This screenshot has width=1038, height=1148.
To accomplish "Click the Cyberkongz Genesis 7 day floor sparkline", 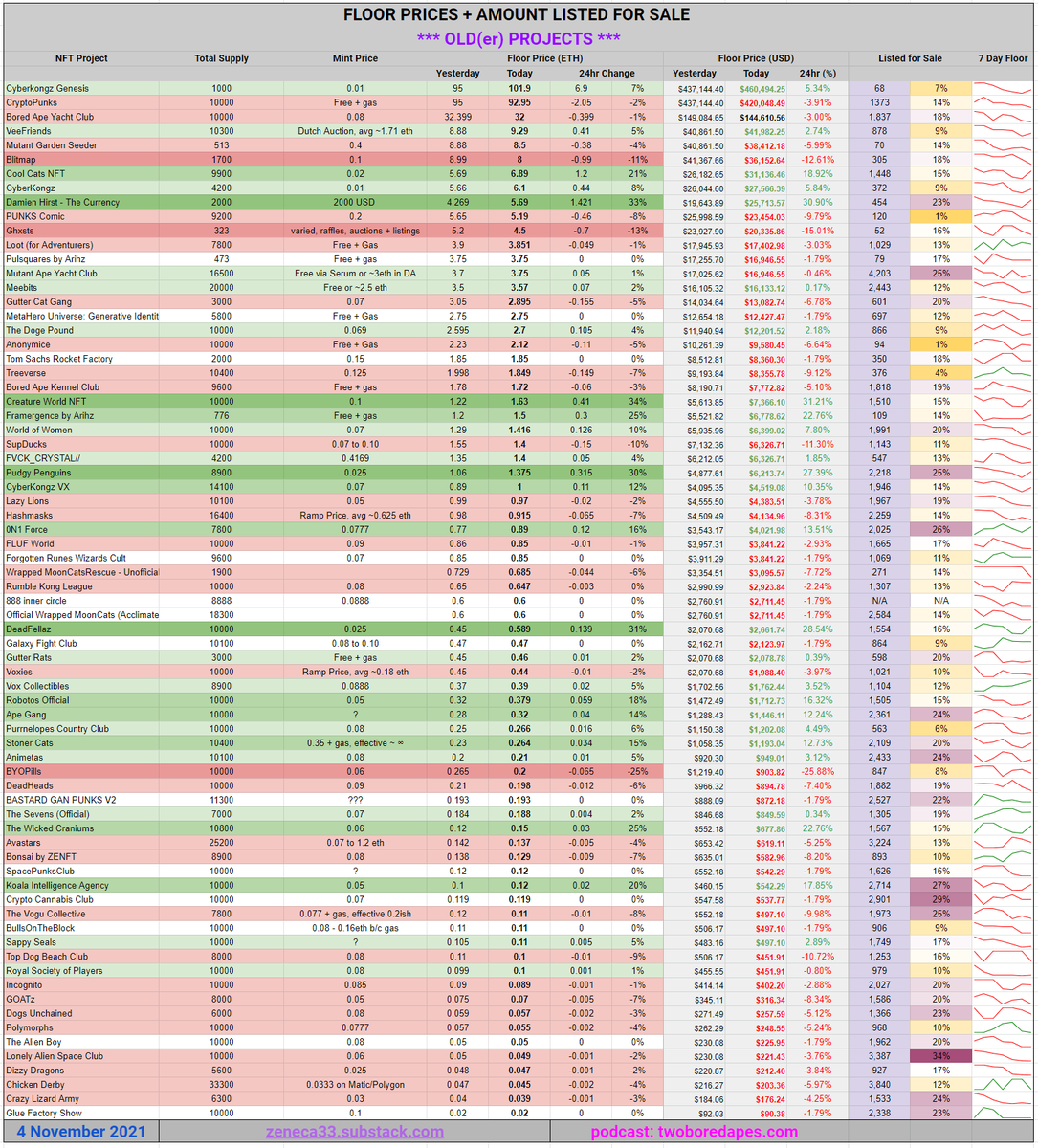I will (1003, 88).
